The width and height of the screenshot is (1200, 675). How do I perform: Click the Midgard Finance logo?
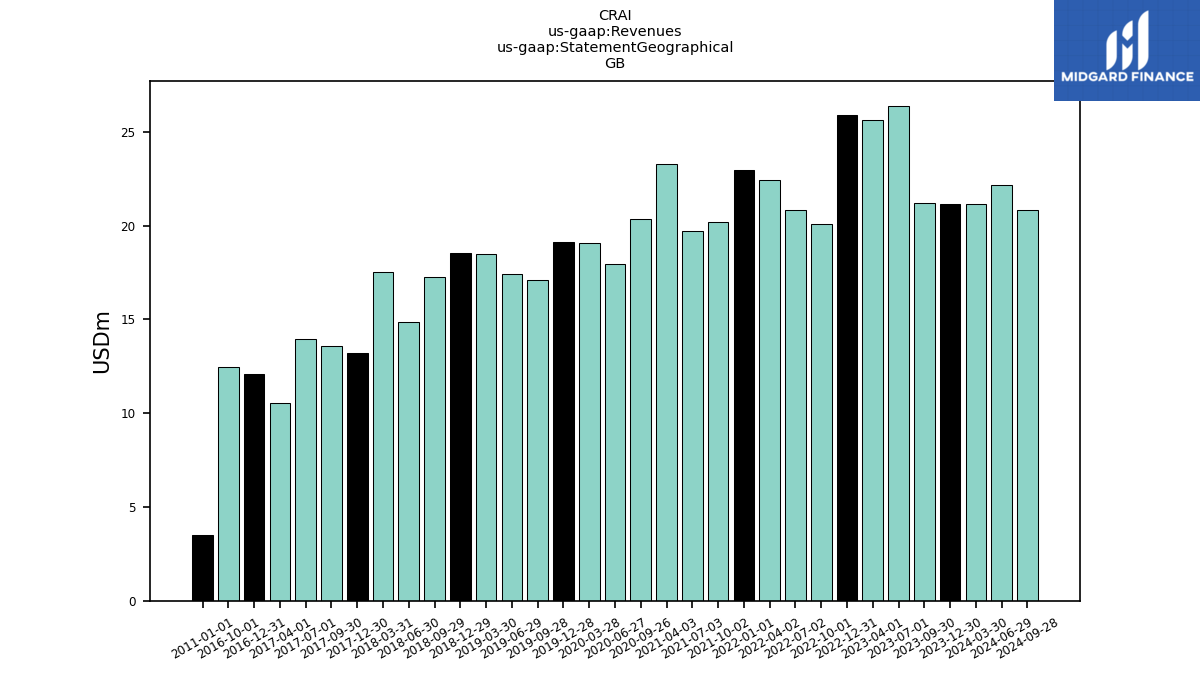coord(1127,50)
